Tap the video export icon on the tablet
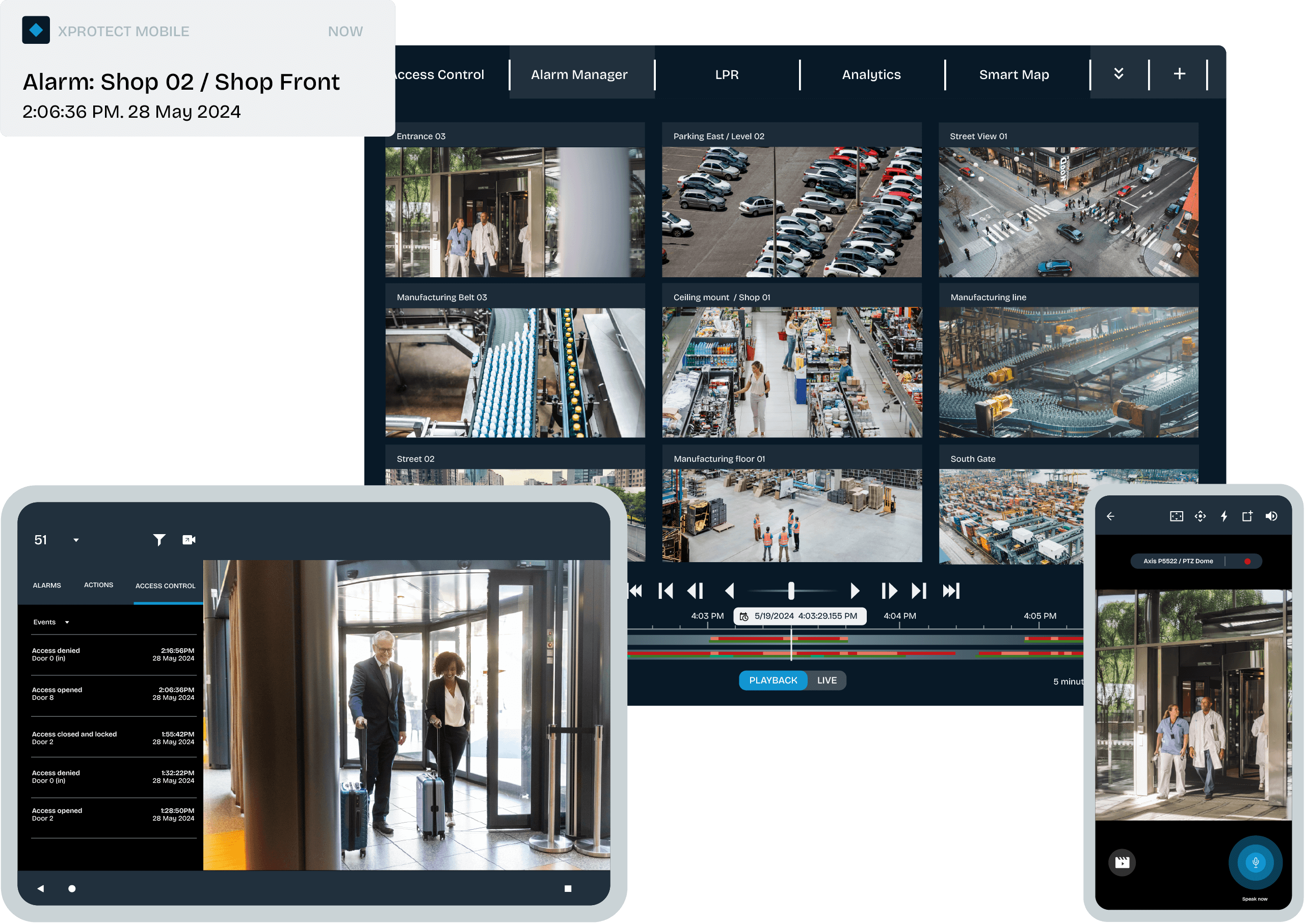 click(189, 539)
